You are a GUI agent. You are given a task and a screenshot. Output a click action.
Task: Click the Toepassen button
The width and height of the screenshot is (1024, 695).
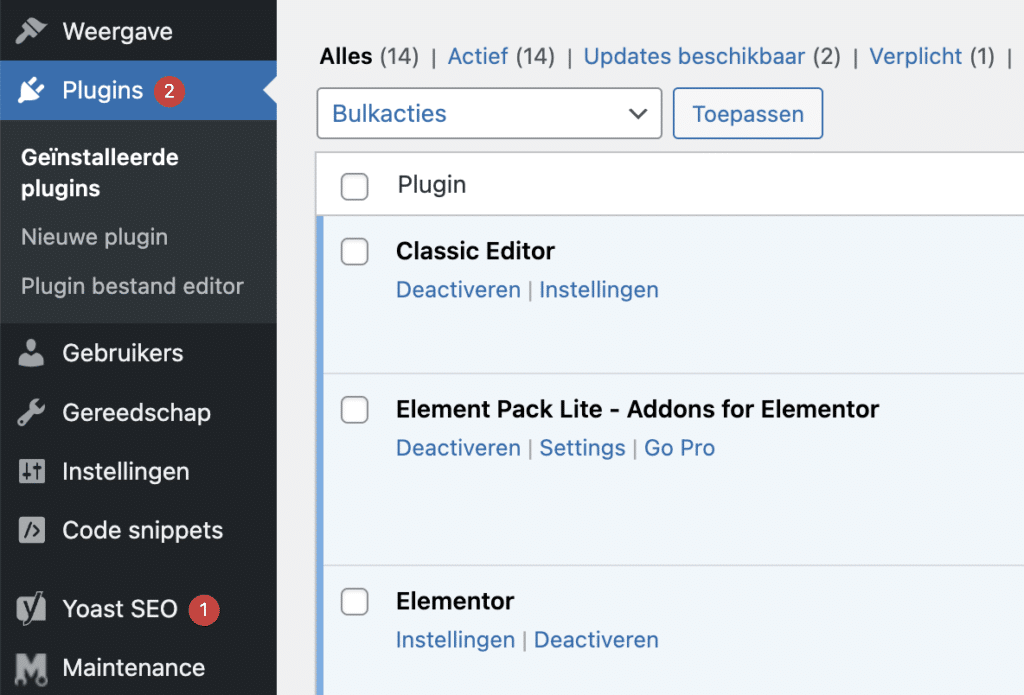pyautogui.click(x=748, y=114)
